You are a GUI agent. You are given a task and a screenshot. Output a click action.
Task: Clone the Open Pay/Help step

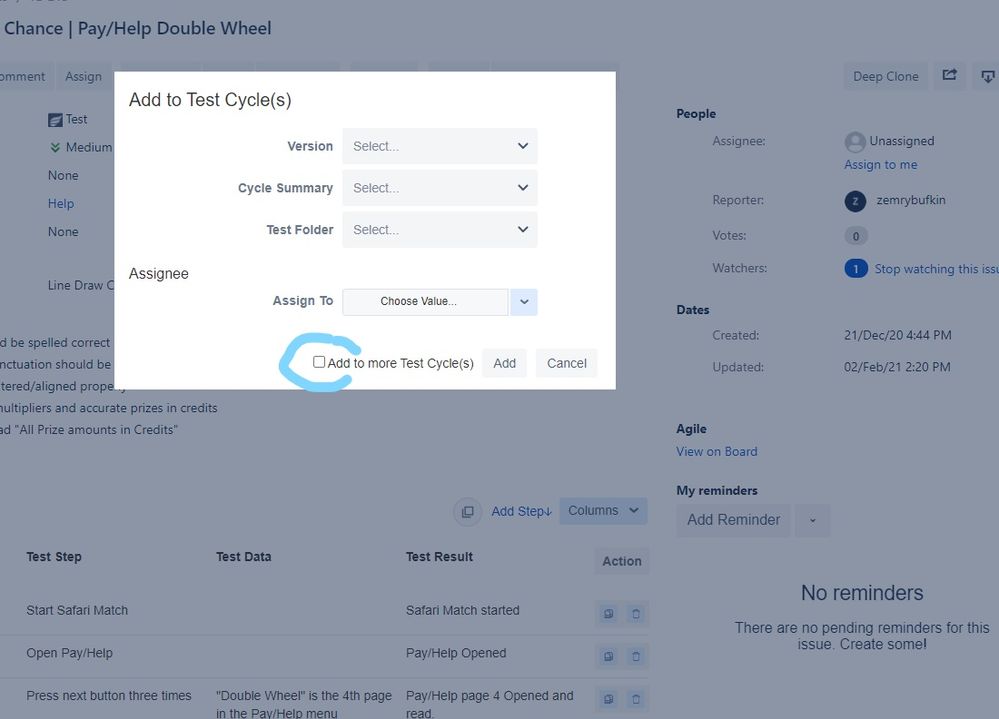tap(608, 657)
